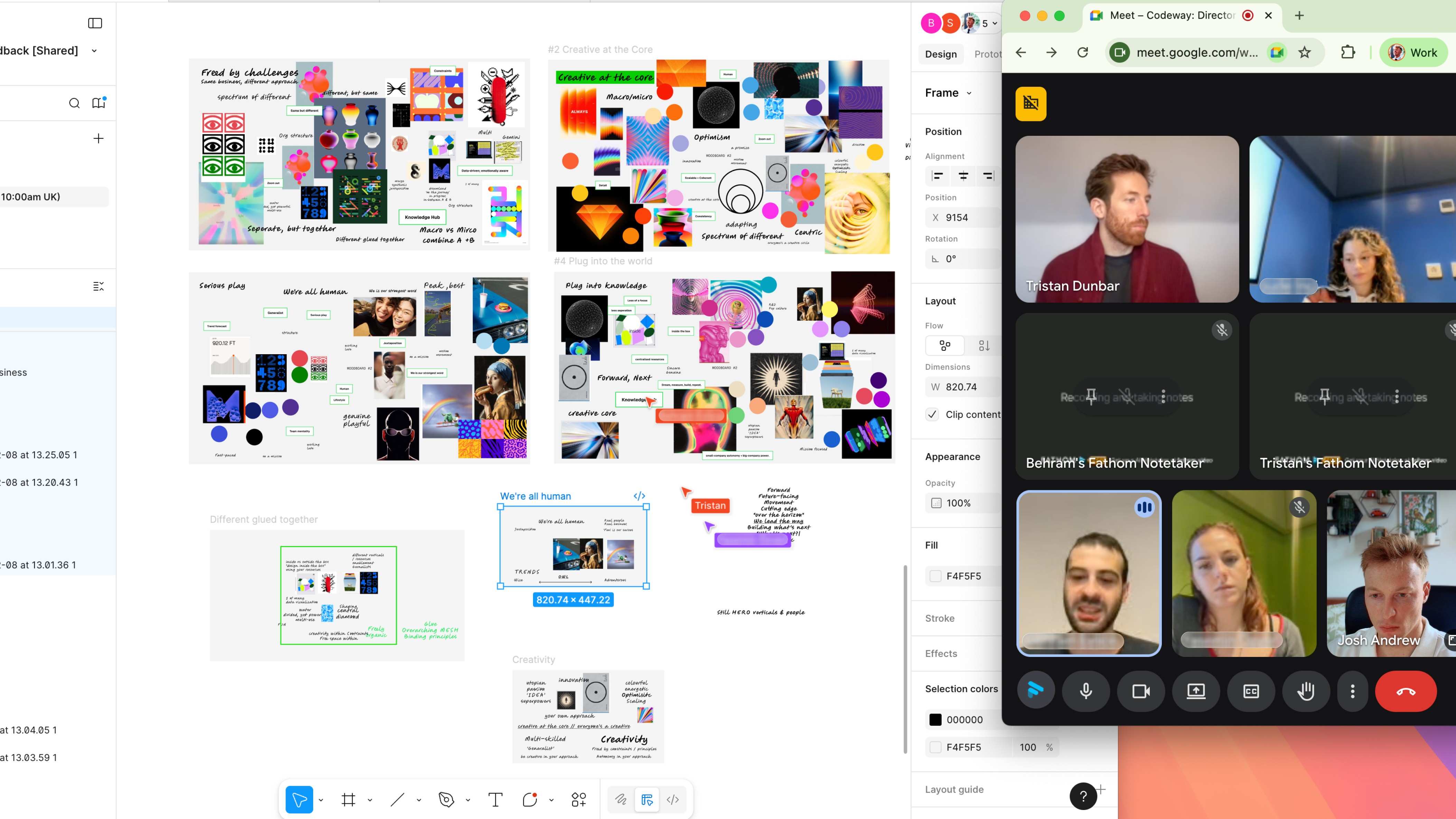Select the Frame tool in the toolbar
The image size is (1456, 819).
[x=348, y=799]
